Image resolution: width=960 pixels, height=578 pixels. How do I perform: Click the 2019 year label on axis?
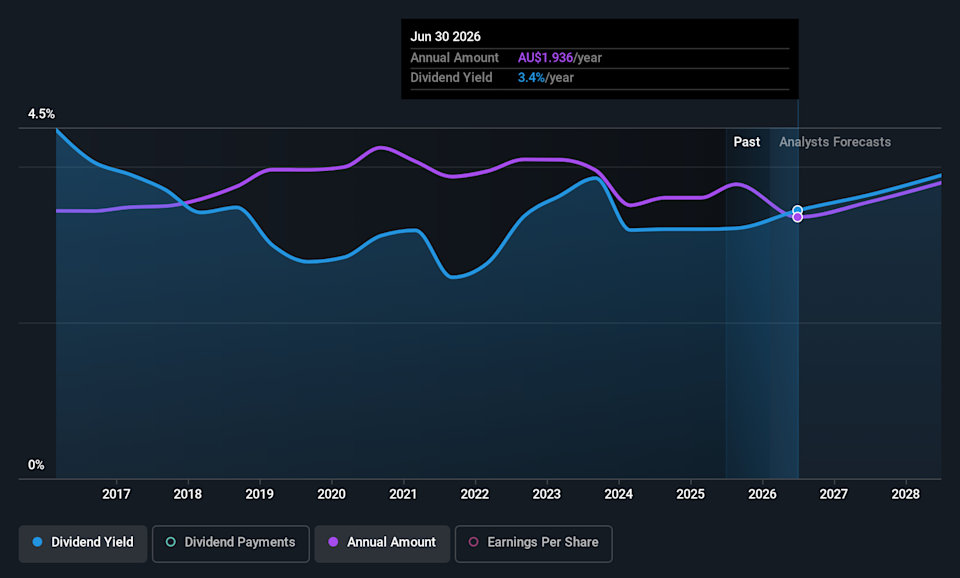click(259, 494)
